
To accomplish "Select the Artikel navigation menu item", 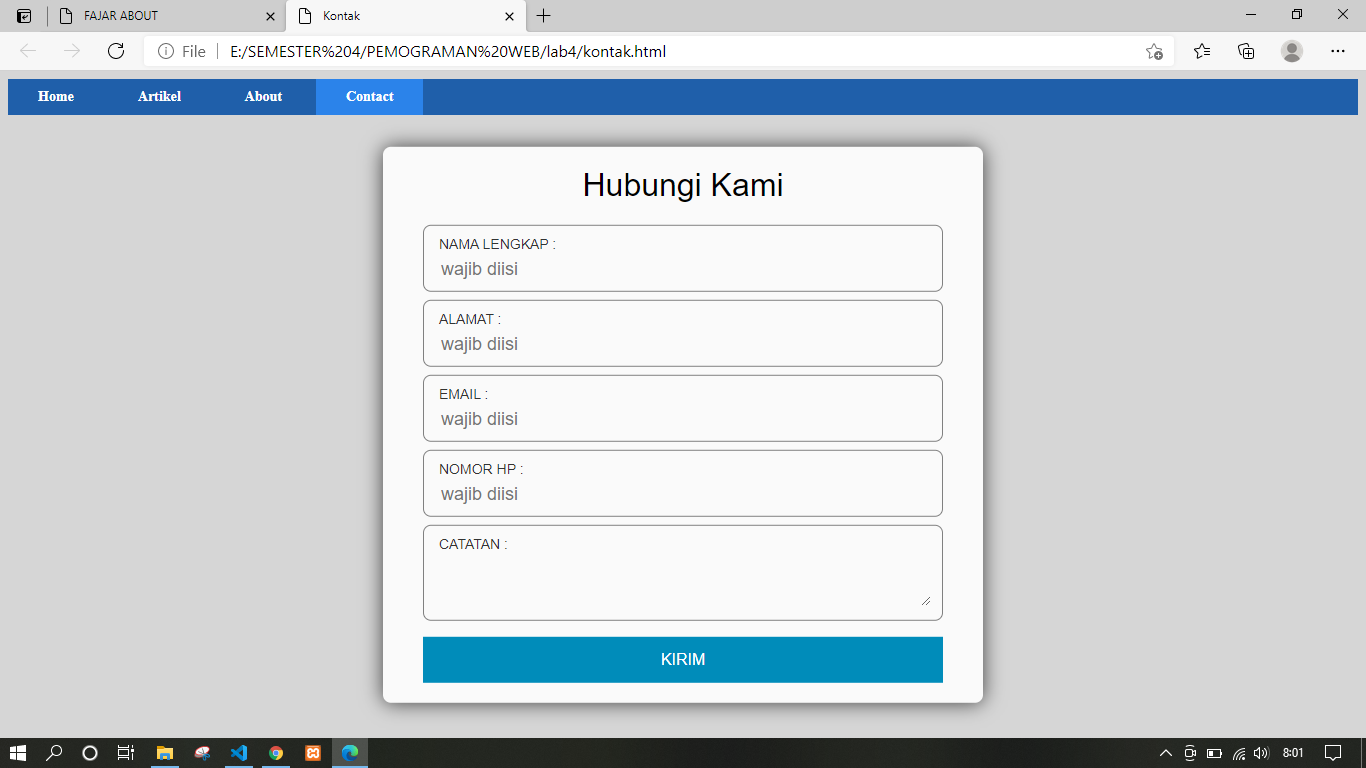I will [x=159, y=96].
